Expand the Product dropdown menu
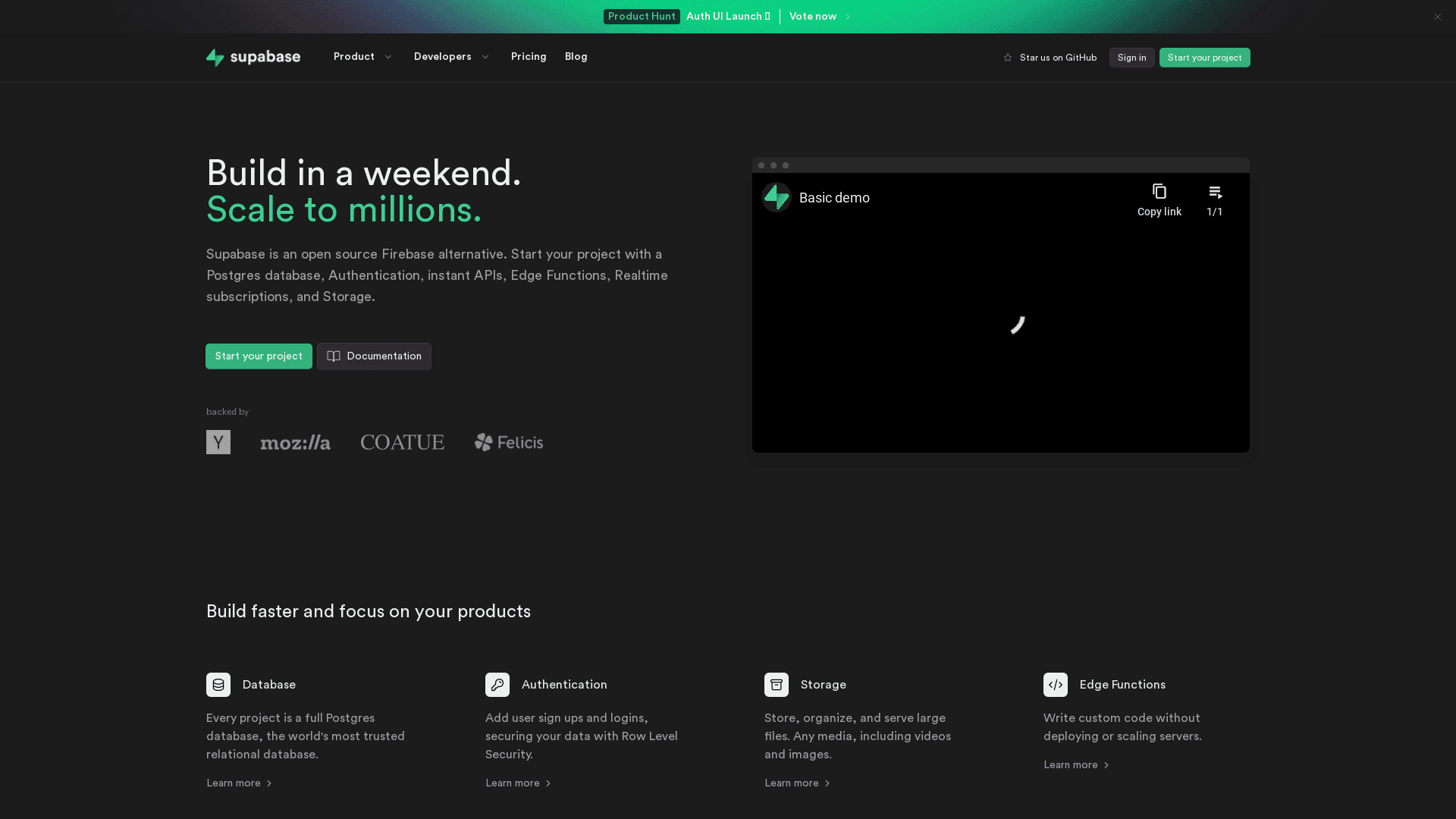Image resolution: width=1456 pixels, height=819 pixels. pyautogui.click(x=363, y=57)
